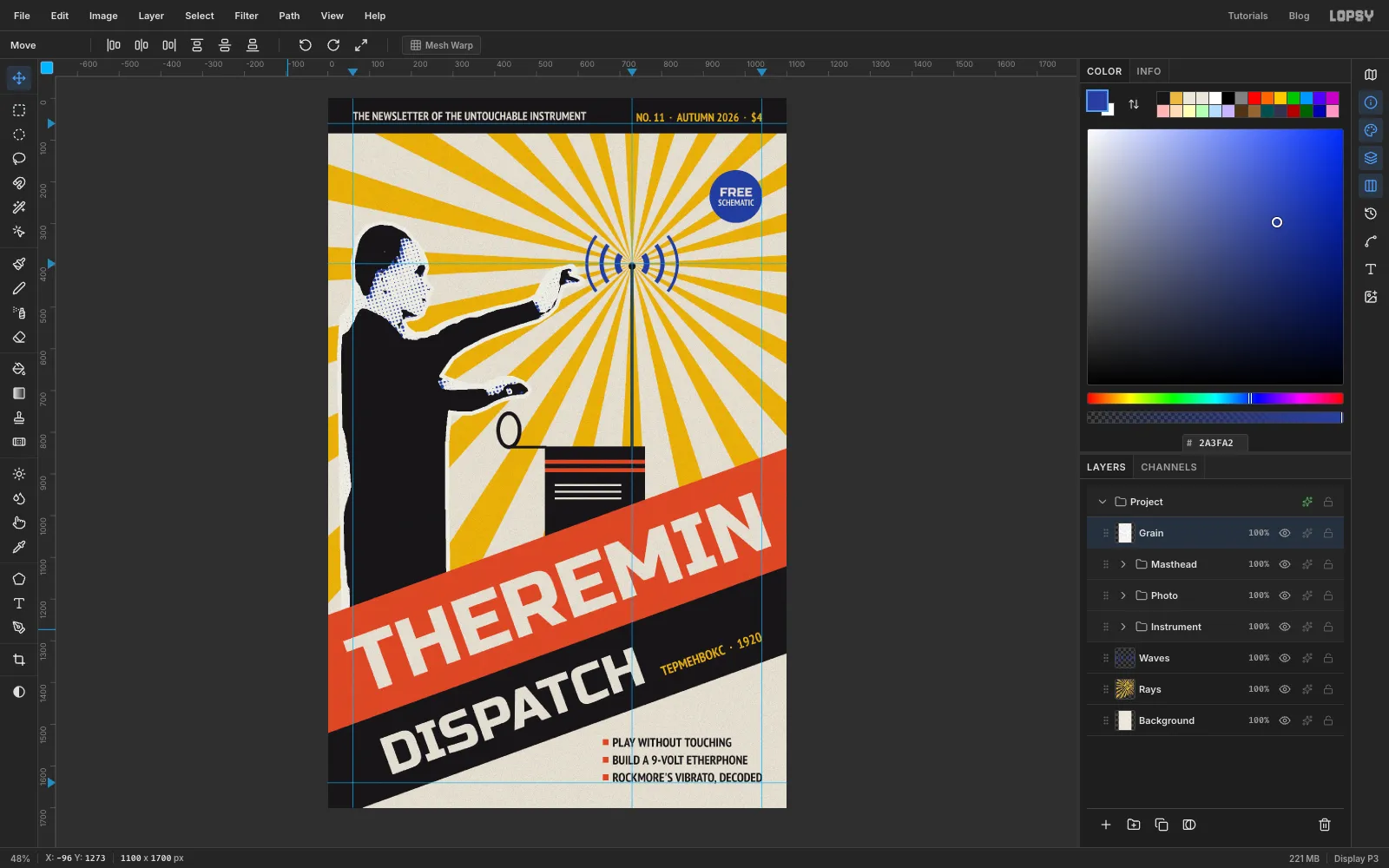
Task: Collapse the Project group
Action: click(1103, 502)
